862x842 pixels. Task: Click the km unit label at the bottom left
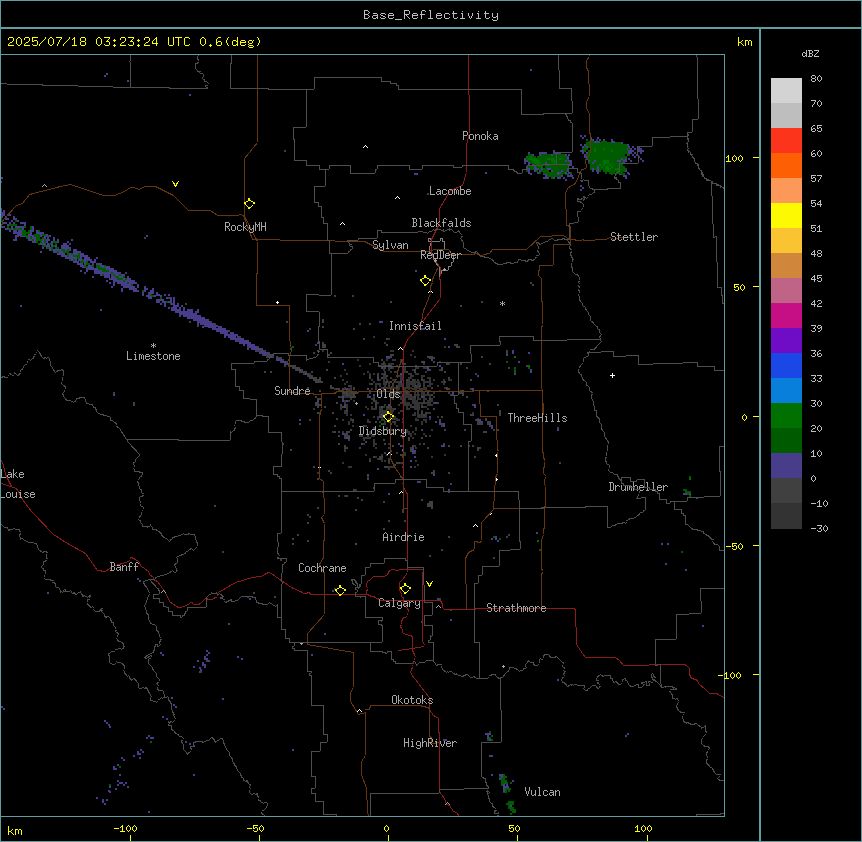pyautogui.click(x=15, y=831)
